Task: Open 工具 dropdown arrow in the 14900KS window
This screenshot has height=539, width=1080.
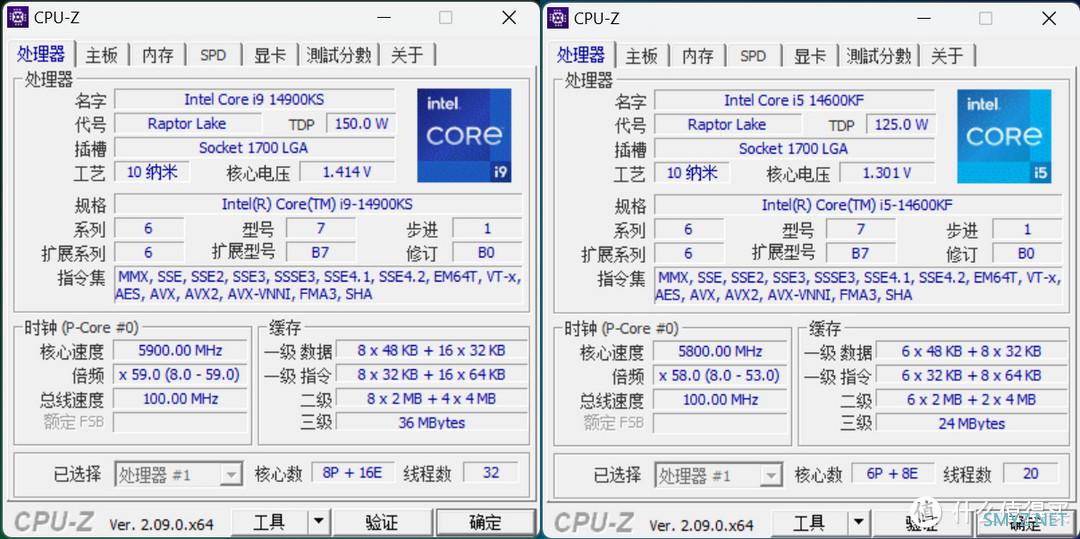Action: (x=318, y=522)
